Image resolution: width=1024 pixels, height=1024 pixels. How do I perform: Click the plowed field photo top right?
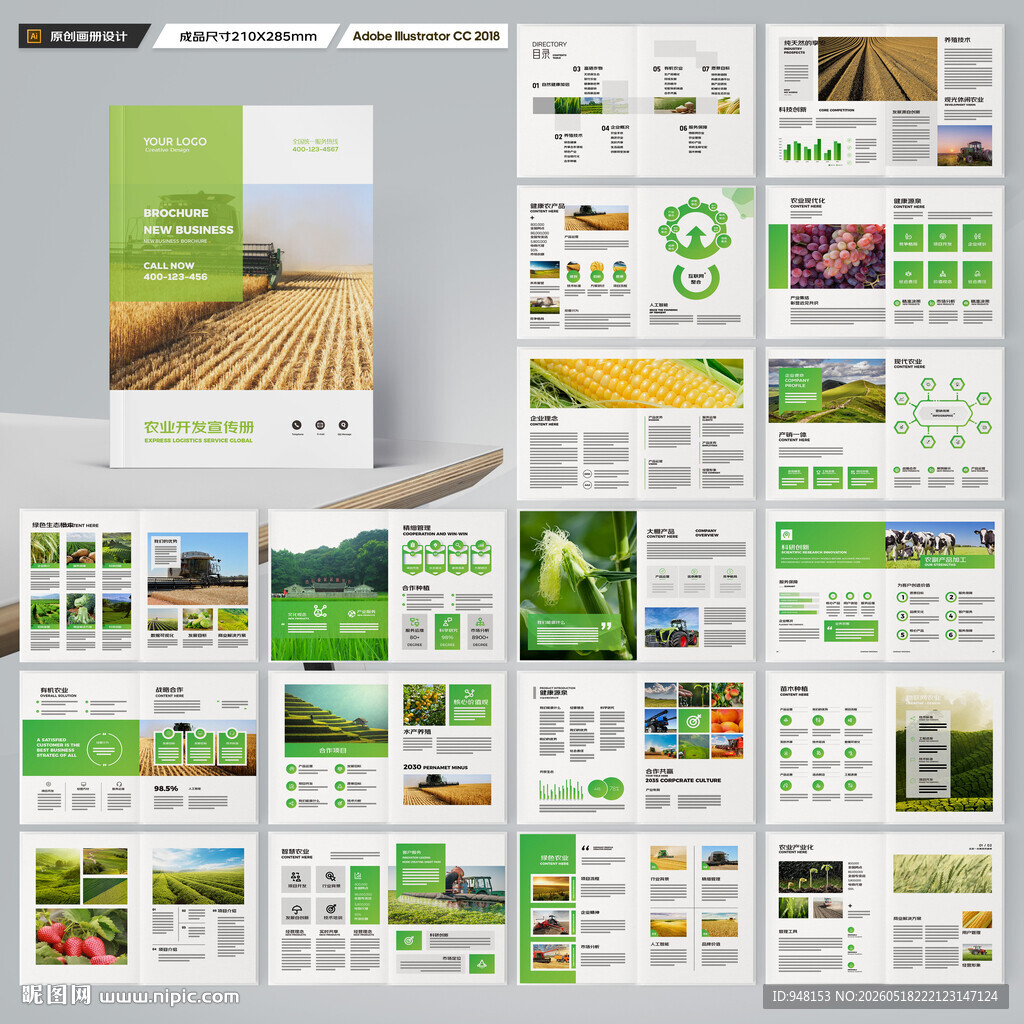click(x=877, y=69)
